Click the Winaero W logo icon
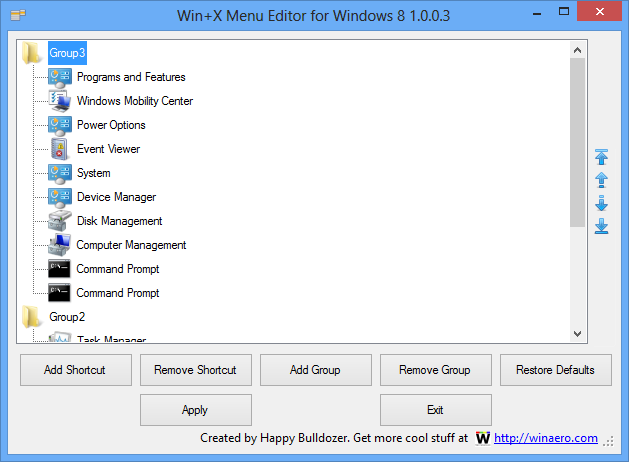This screenshot has height=462, width=629. (483, 438)
